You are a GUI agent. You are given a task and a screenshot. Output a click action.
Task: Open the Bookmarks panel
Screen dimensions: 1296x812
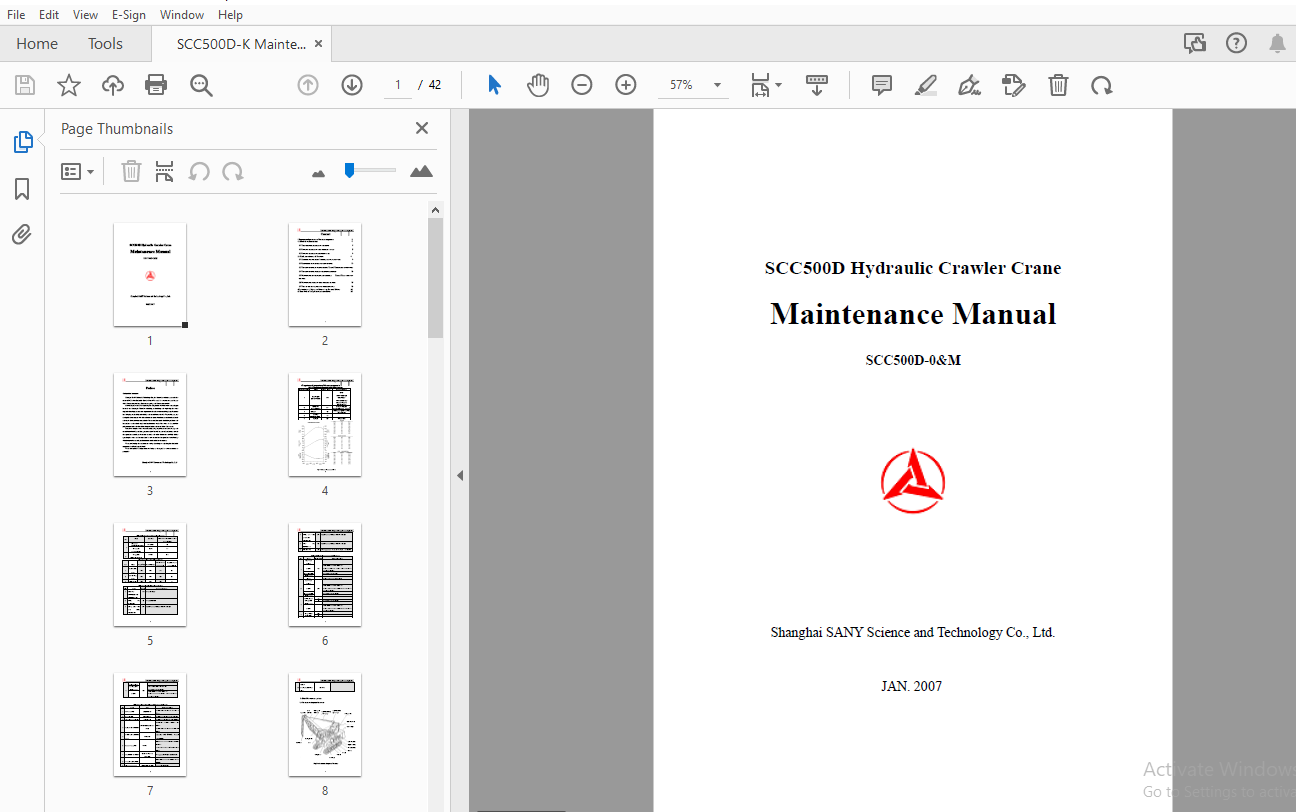tap(22, 189)
